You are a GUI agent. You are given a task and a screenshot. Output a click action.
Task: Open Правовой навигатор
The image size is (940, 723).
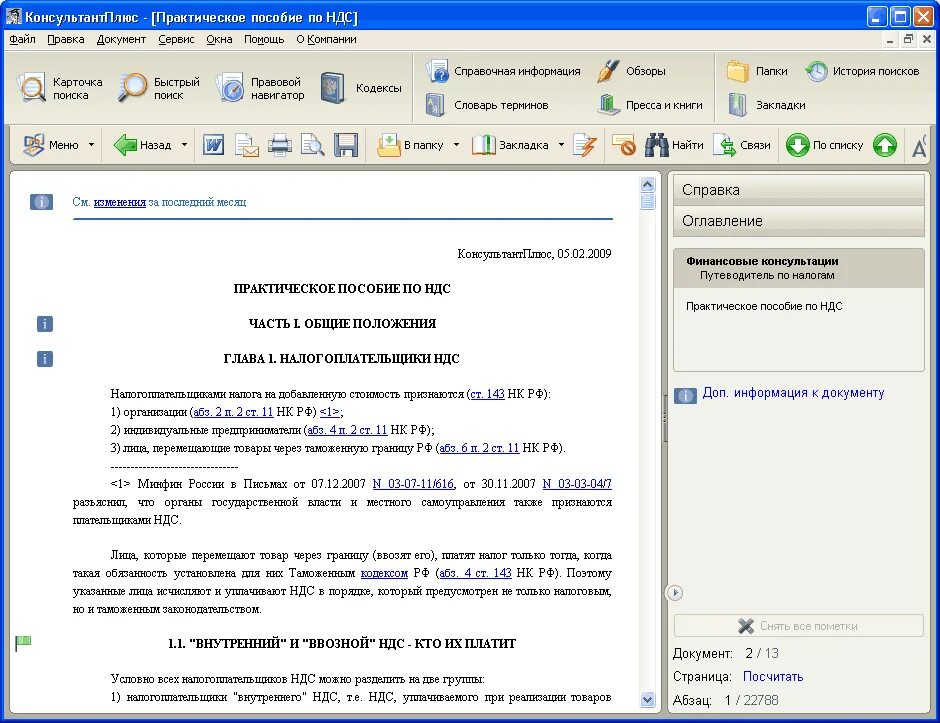(260, 88)
